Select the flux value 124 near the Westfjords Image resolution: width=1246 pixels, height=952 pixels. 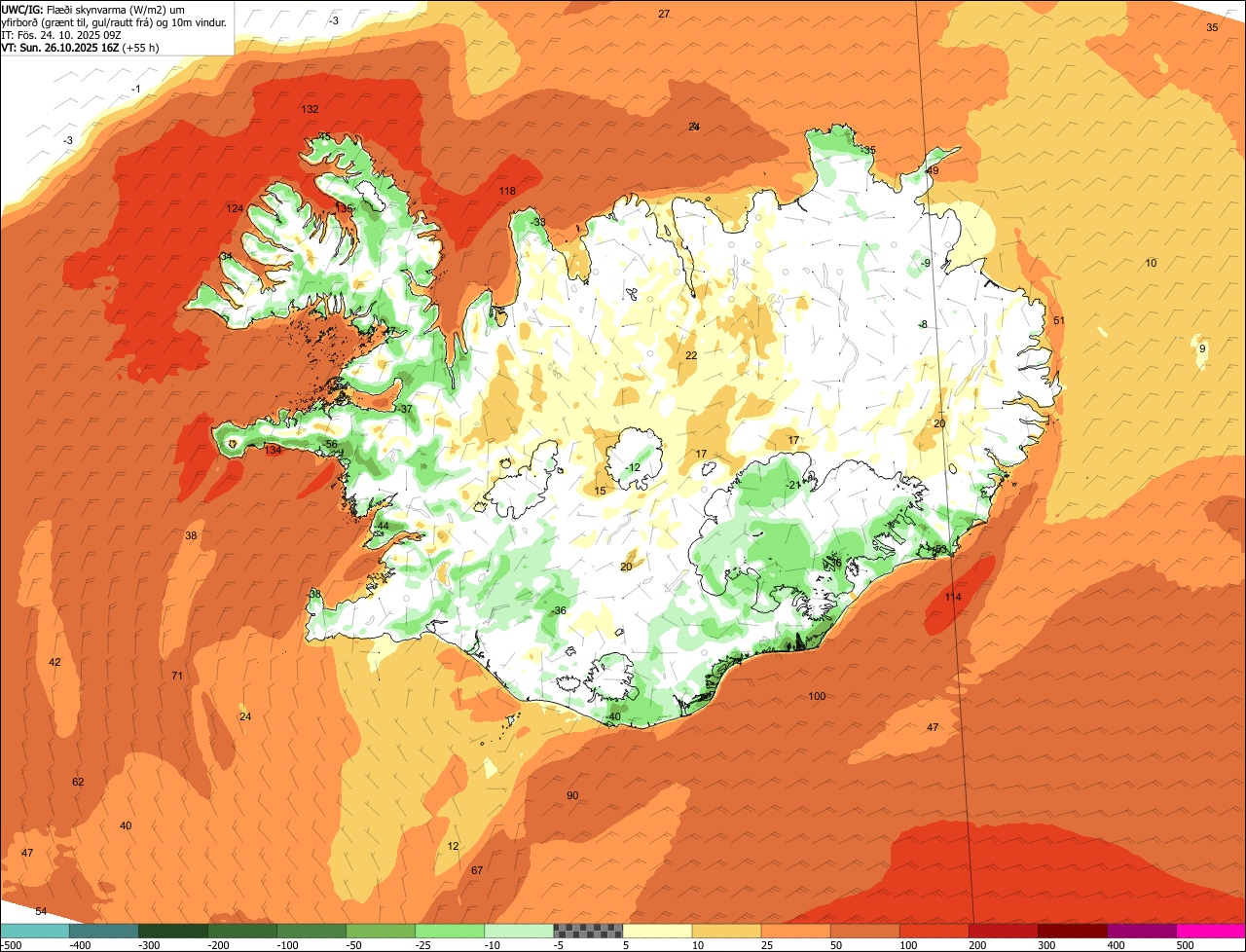click(235, 209)
